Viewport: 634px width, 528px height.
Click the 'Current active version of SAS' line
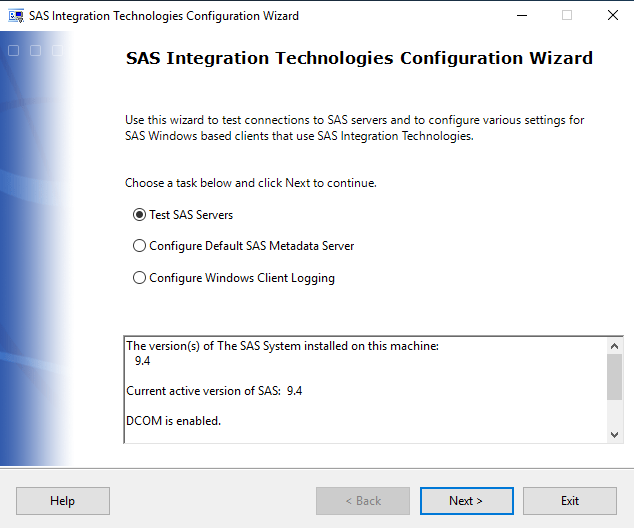tap(213, 391)
